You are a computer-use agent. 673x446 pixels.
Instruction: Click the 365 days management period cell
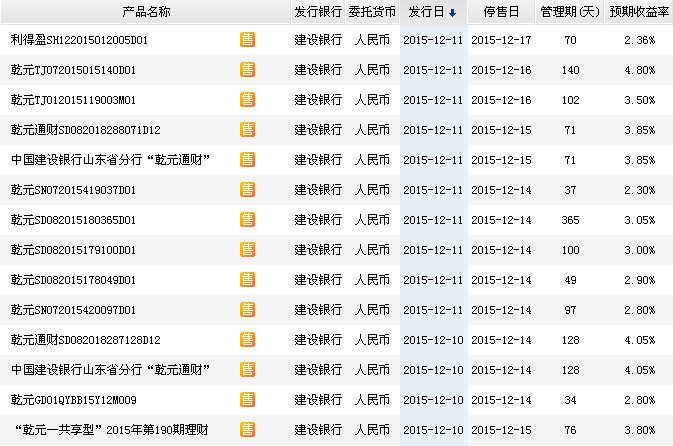[x=570, y=220]
